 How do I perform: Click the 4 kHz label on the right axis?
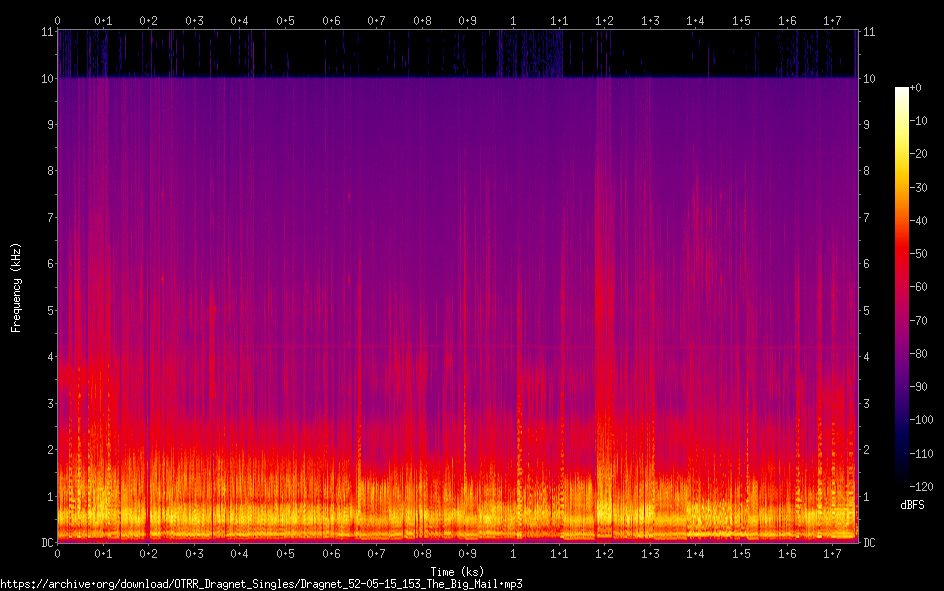tap(866, 357)
